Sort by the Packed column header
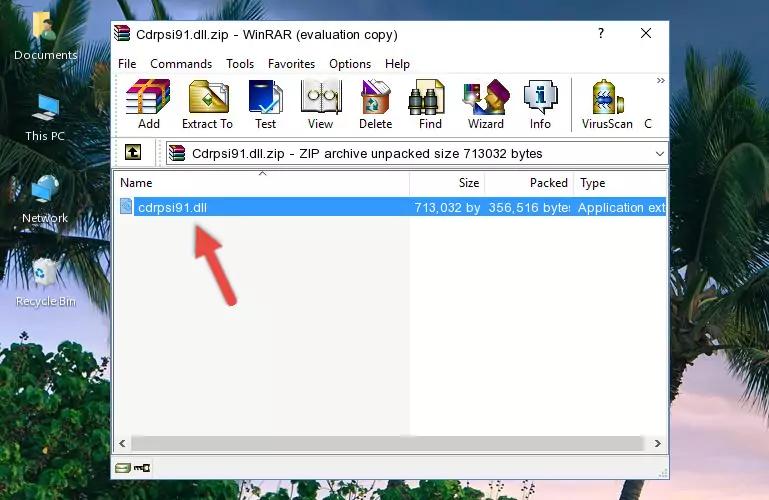This screenshot has height=500, width=769. coord(529,183)
